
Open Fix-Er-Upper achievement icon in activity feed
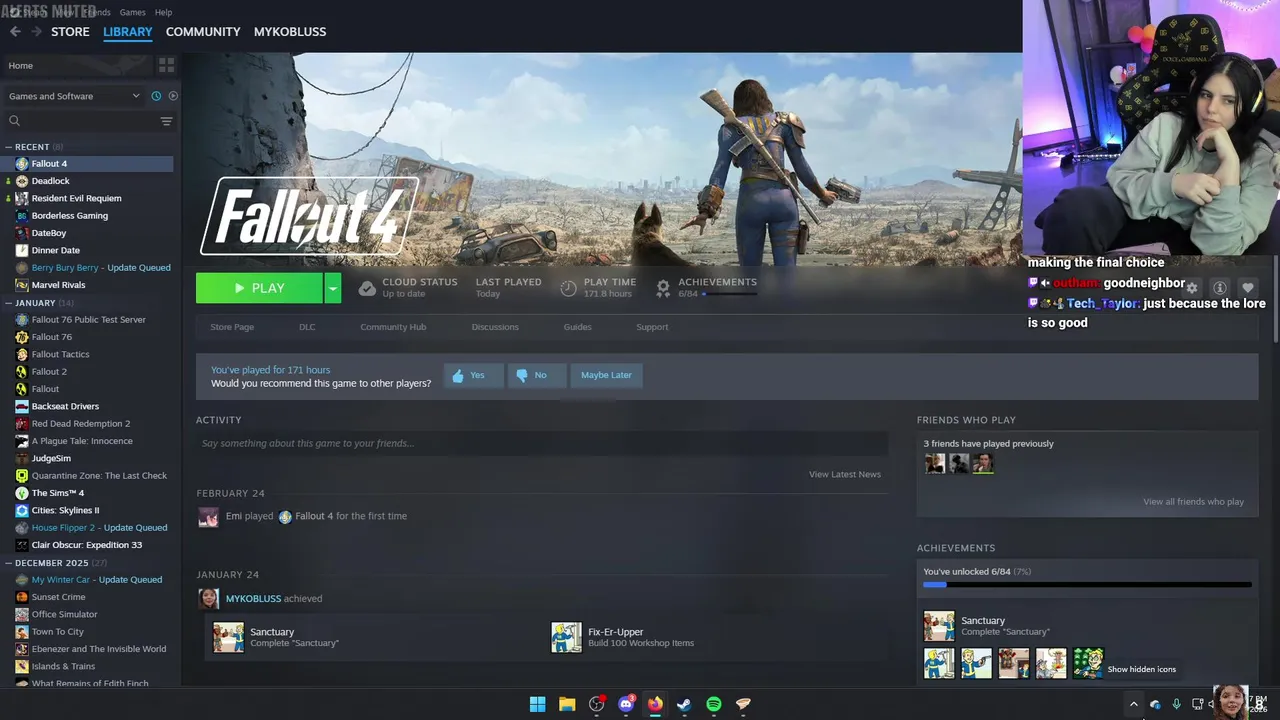point(566,637)
